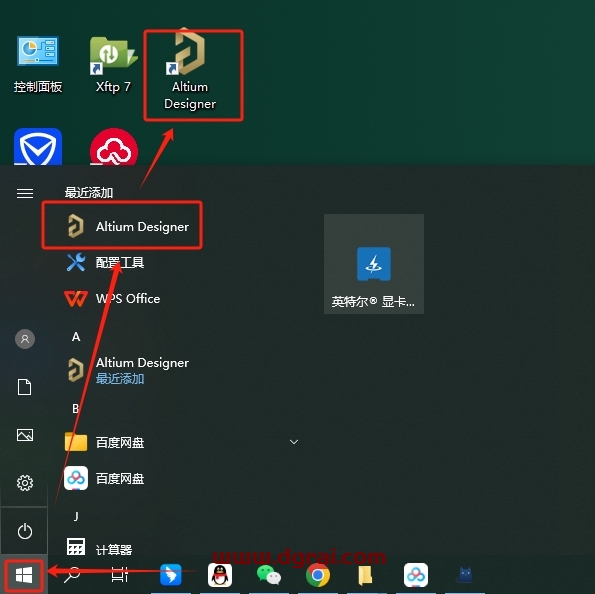Launch WPS Office from Start list
Image resolution: width=595 pixels, height=594 pixels.
(x=112, y=299)
